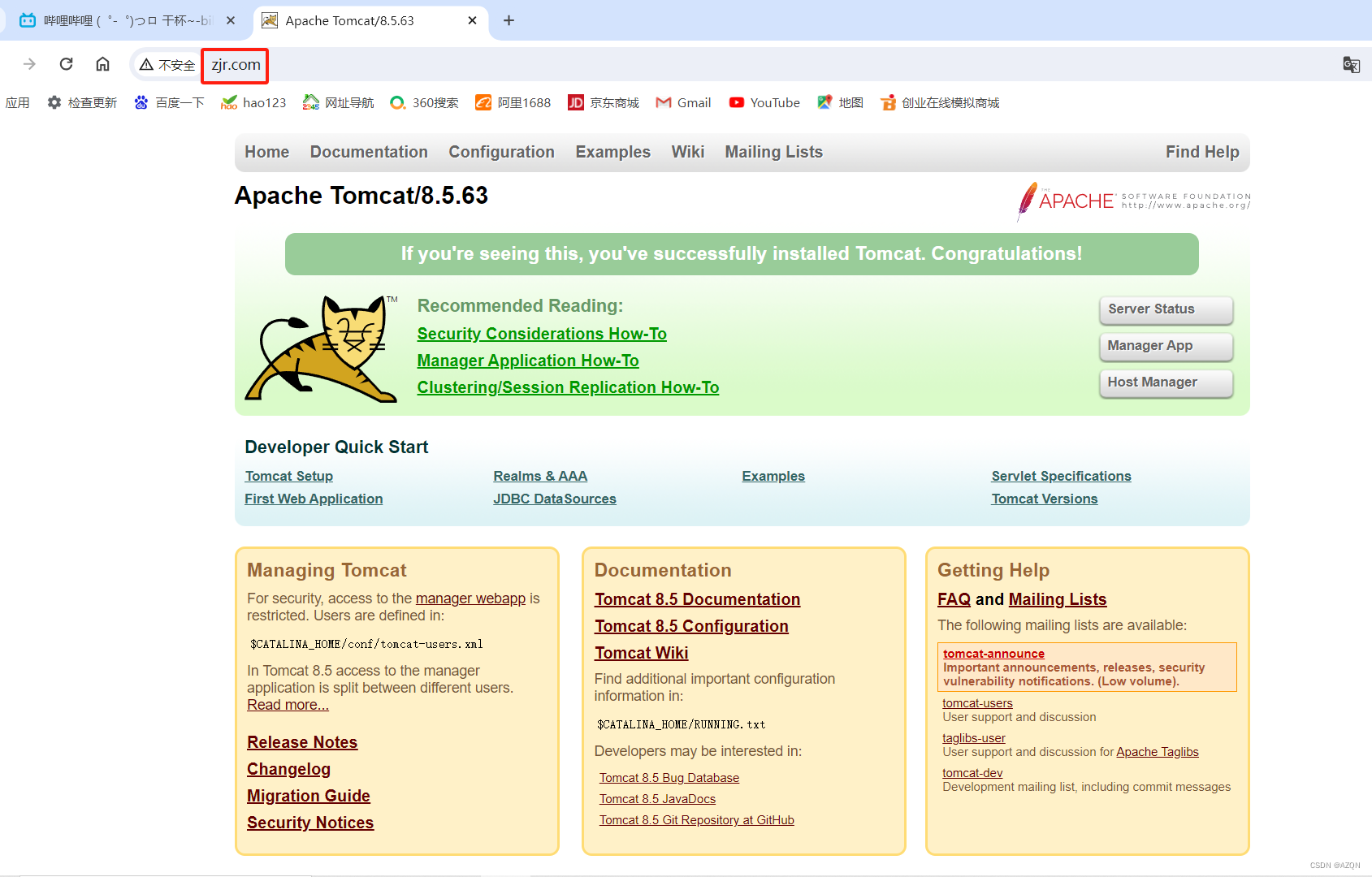The image size is (1372, 877).
Task: Open the 地图 maps bookmark
Action: click(x=840, y=102)
